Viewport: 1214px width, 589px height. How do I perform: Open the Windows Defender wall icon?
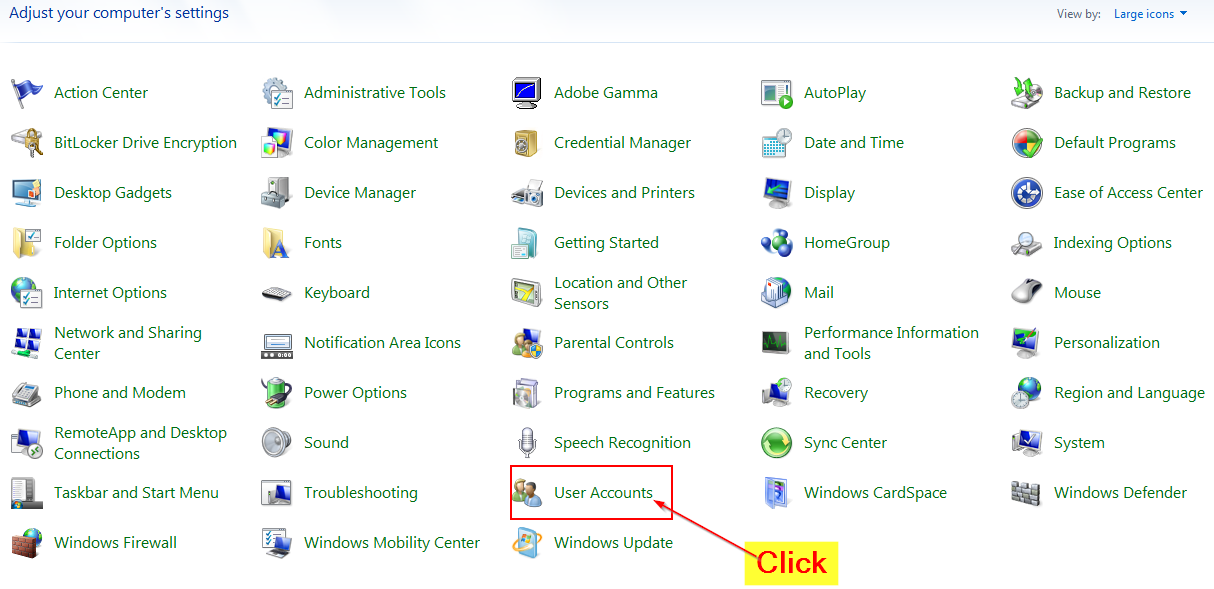[x=1027, y=493]
